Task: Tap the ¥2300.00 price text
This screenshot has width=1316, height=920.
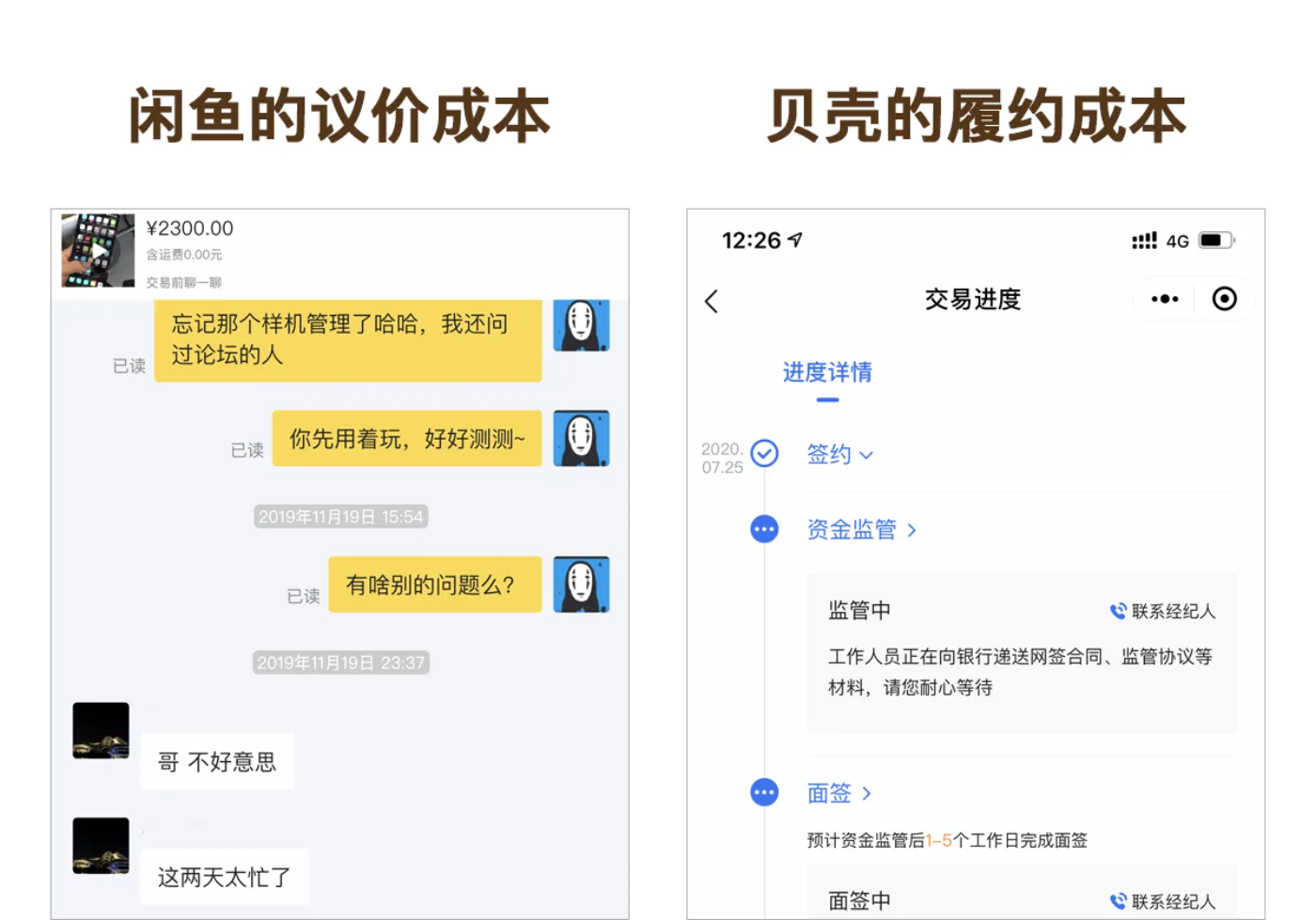Action: pos(190,228)
